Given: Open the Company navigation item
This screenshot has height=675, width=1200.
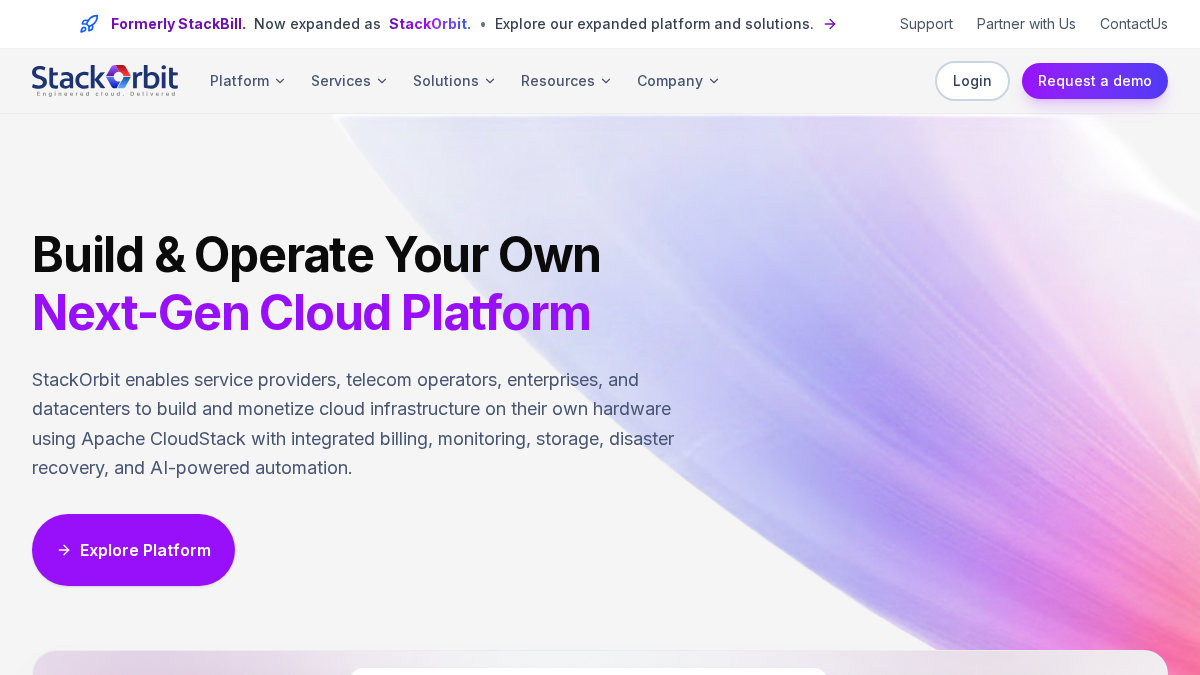Looking at the screenshot, I should (x=678, y=81).
